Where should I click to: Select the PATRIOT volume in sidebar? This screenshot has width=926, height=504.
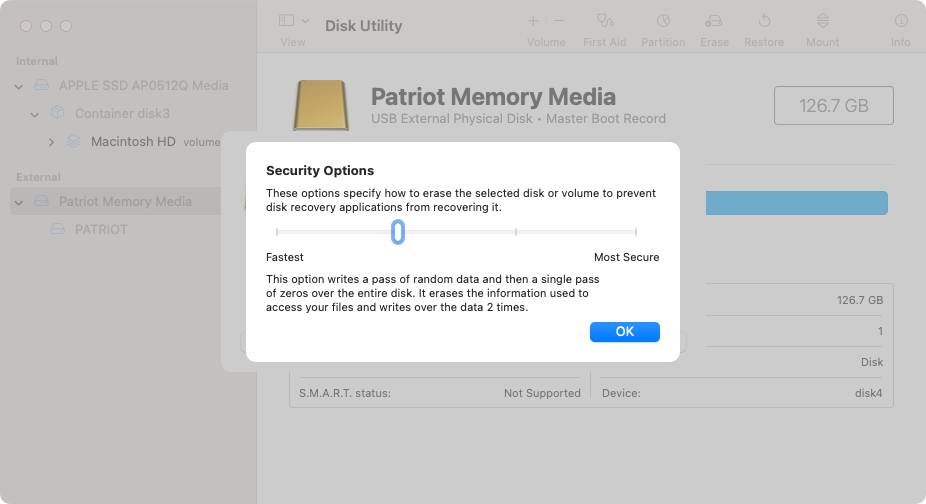click(101, 229)
